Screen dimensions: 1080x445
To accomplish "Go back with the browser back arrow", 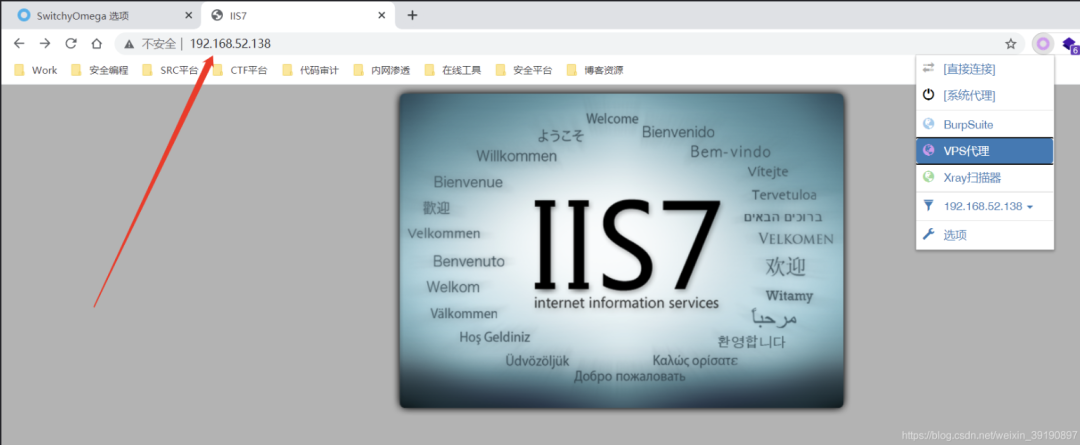I will [x=19, y=43].
